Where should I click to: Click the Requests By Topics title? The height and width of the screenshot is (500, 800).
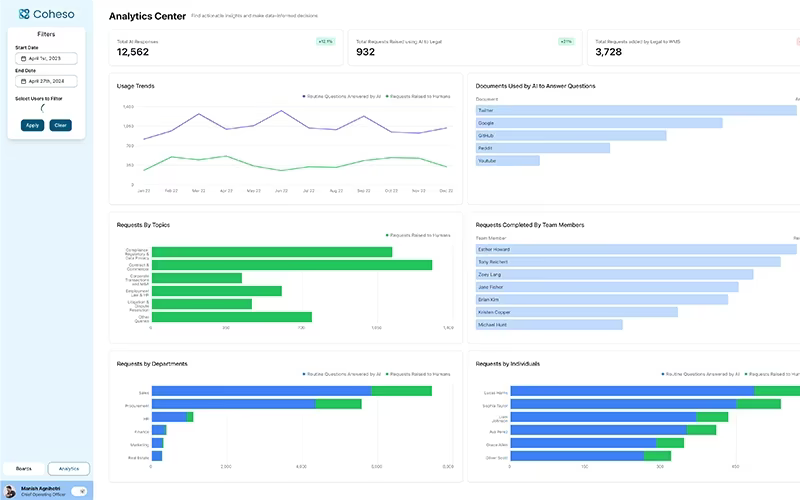[143, 225]
